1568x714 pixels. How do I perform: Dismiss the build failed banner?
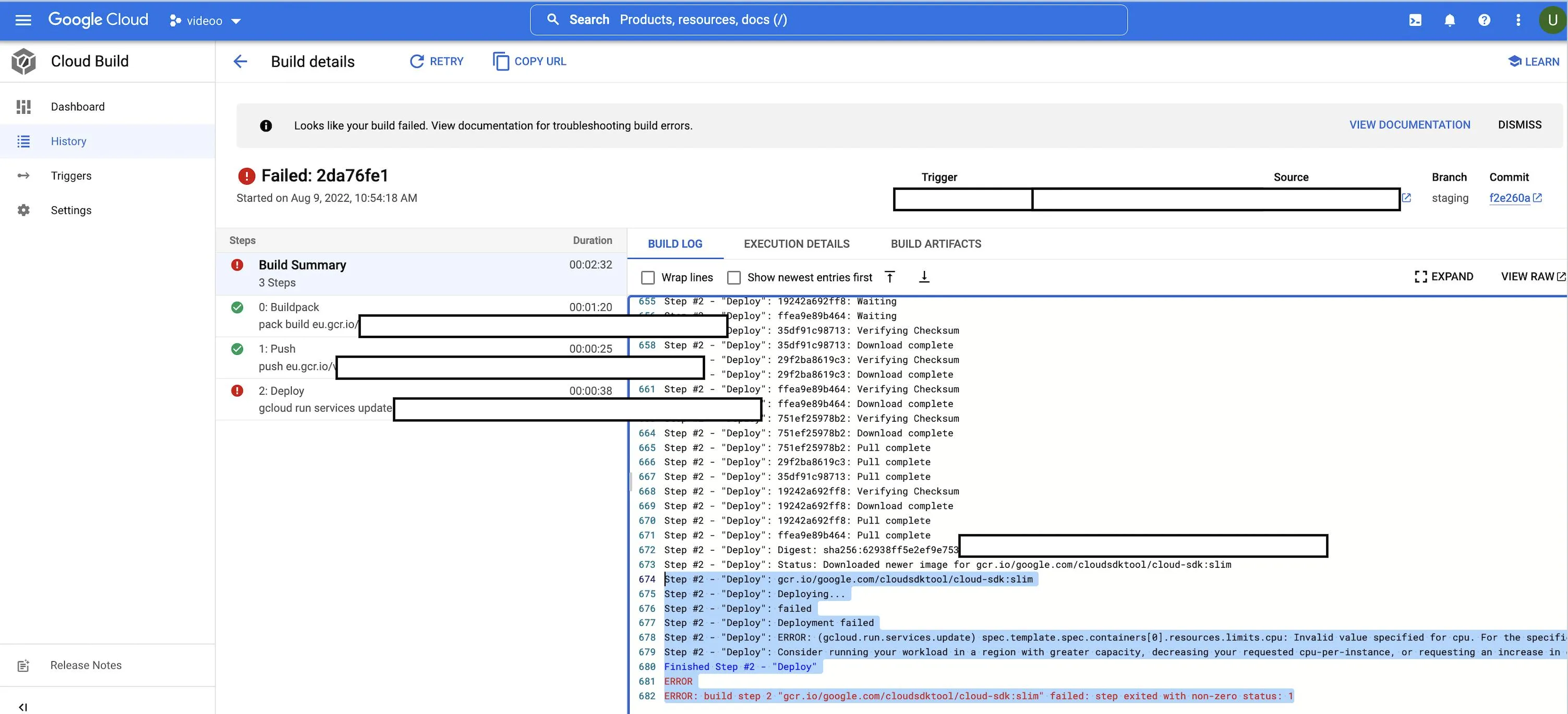1519,125
